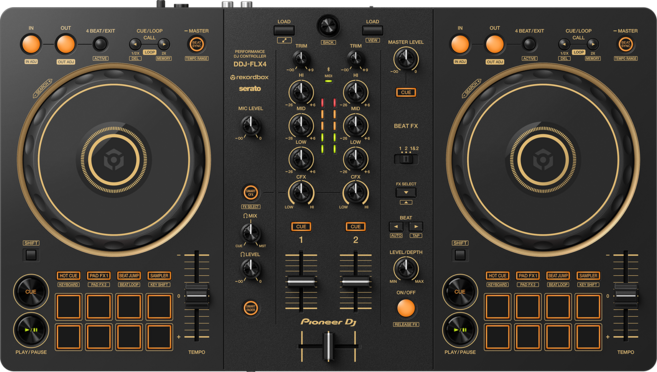Halve loop with left deck CUE/LOOP CALL left arrow

(135, 44)
